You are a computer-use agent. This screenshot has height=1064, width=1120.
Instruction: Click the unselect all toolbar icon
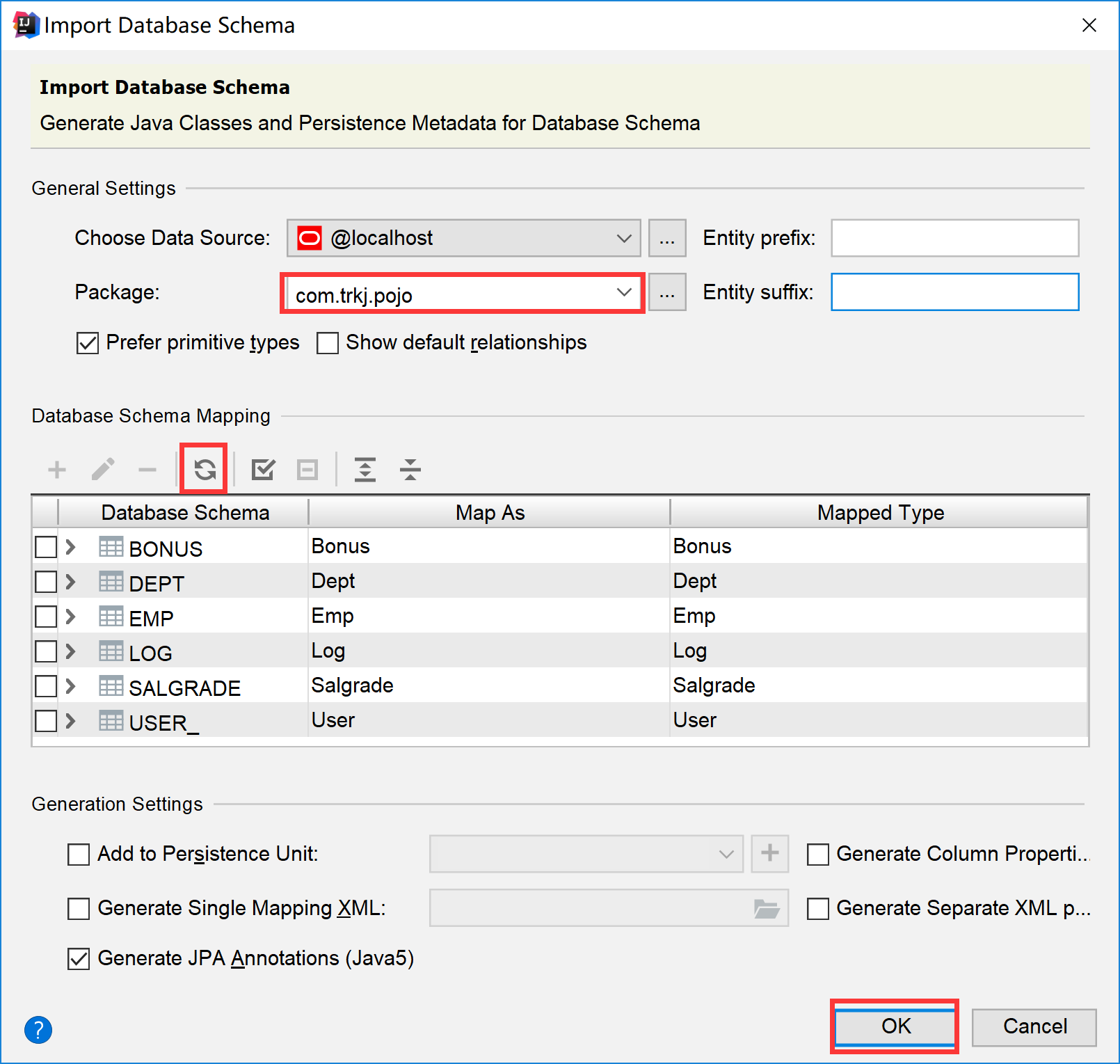point(307,470)
